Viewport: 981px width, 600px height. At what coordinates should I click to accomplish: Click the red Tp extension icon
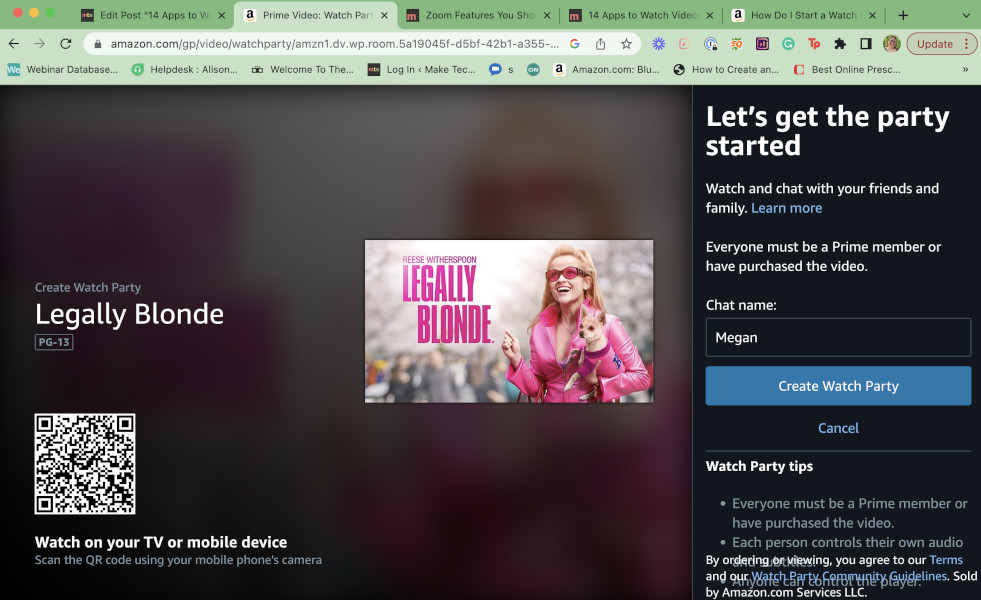(814, 44)
